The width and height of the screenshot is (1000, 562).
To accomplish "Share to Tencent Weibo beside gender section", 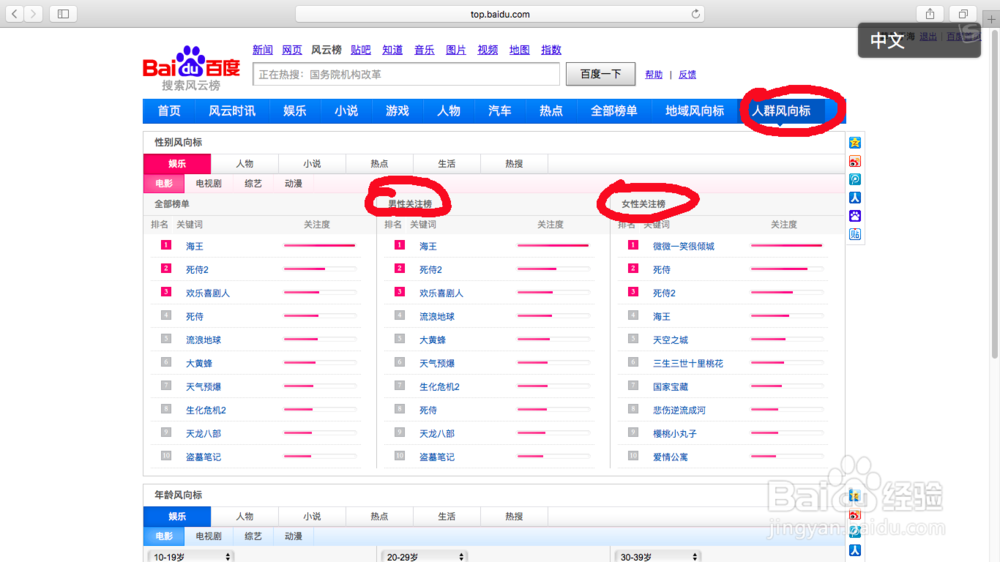I will click(855, 179).
